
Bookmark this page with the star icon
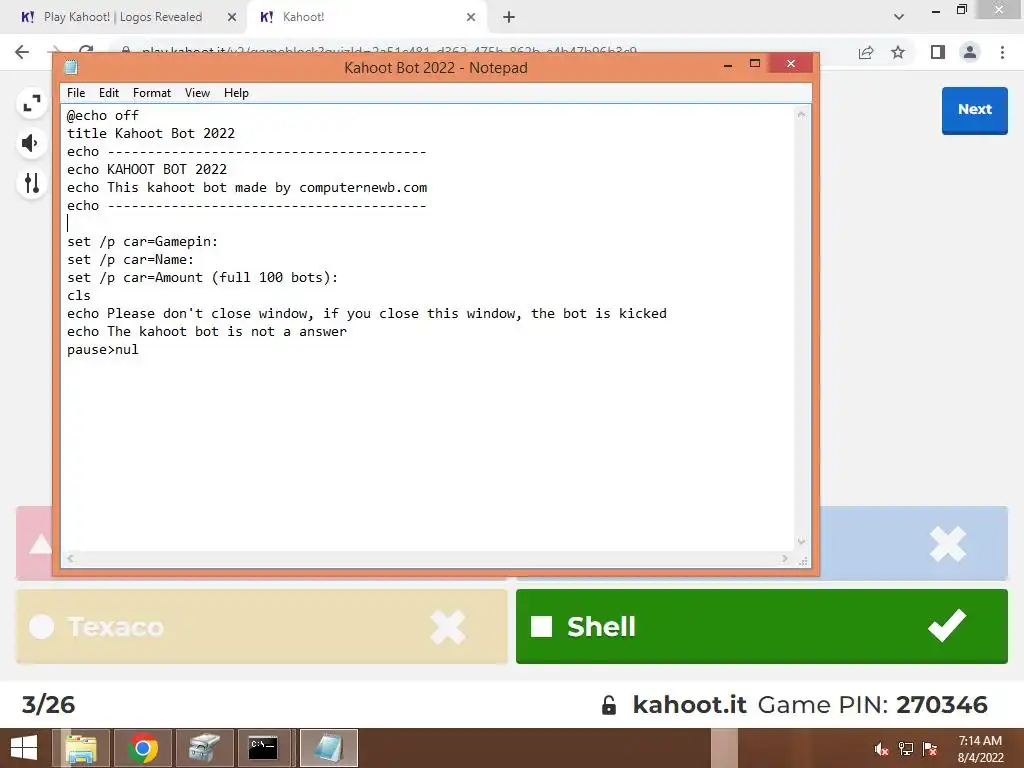tap(898, 52)
